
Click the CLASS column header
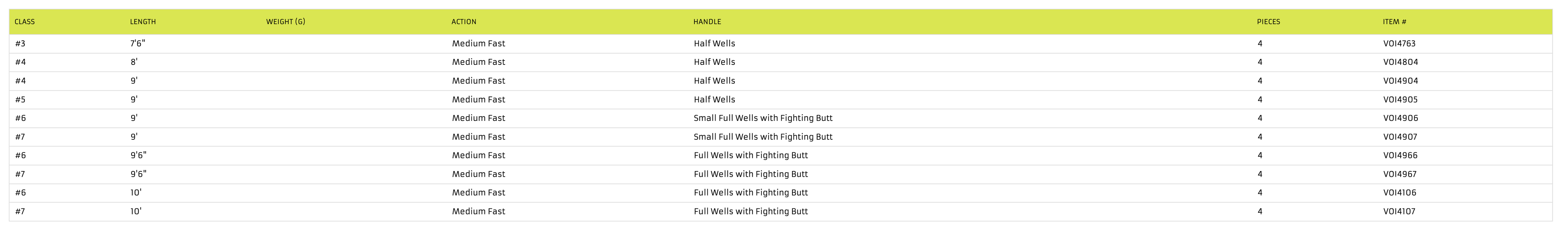pos(25,22)
